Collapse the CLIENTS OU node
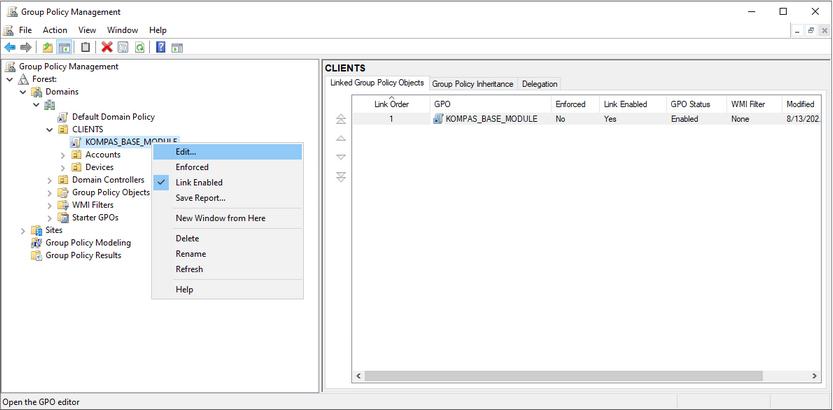Image resolution: width=833 pixels, height=410 pixels. pyautogui.click(x=49, y=130)
